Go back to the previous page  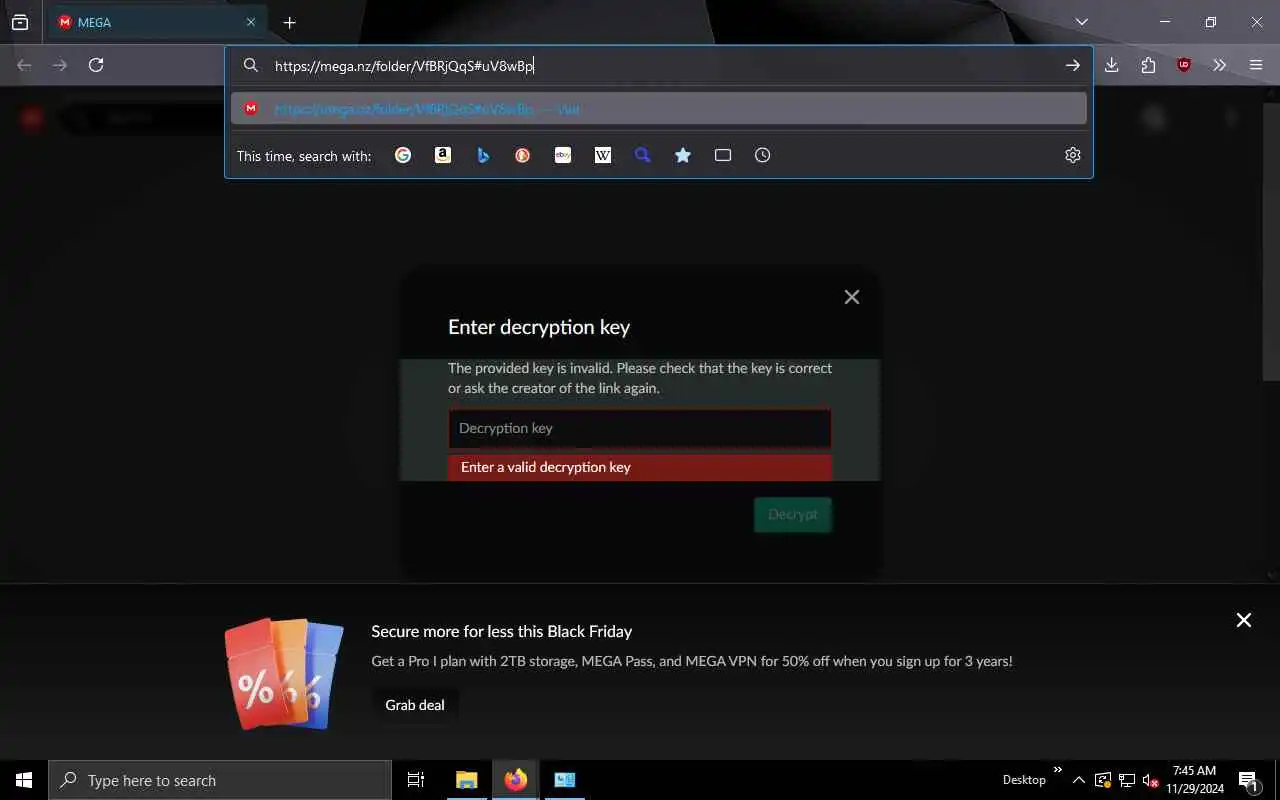coord(24,65)
